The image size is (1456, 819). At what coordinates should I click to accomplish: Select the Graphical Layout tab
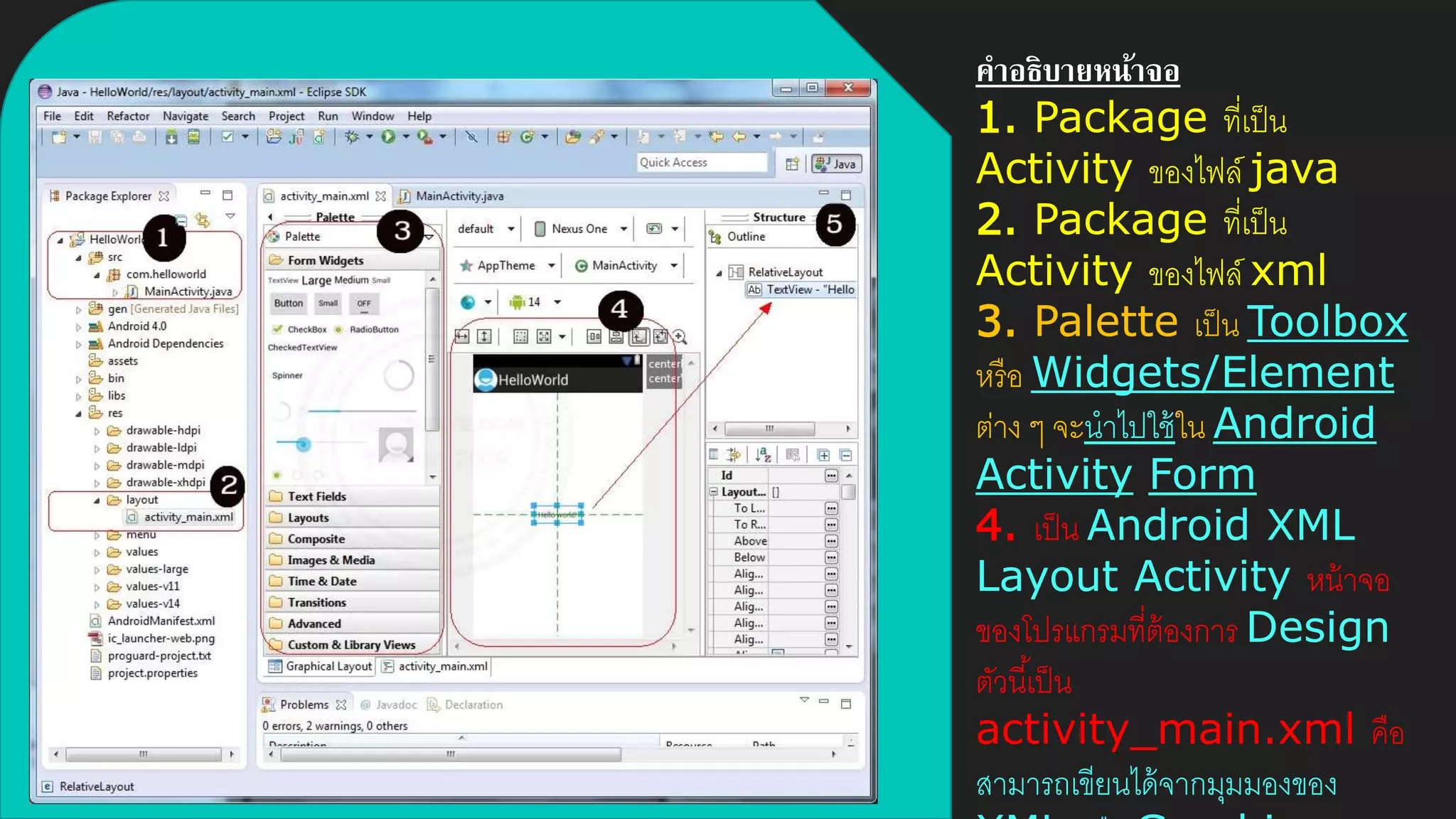point(321,666)
